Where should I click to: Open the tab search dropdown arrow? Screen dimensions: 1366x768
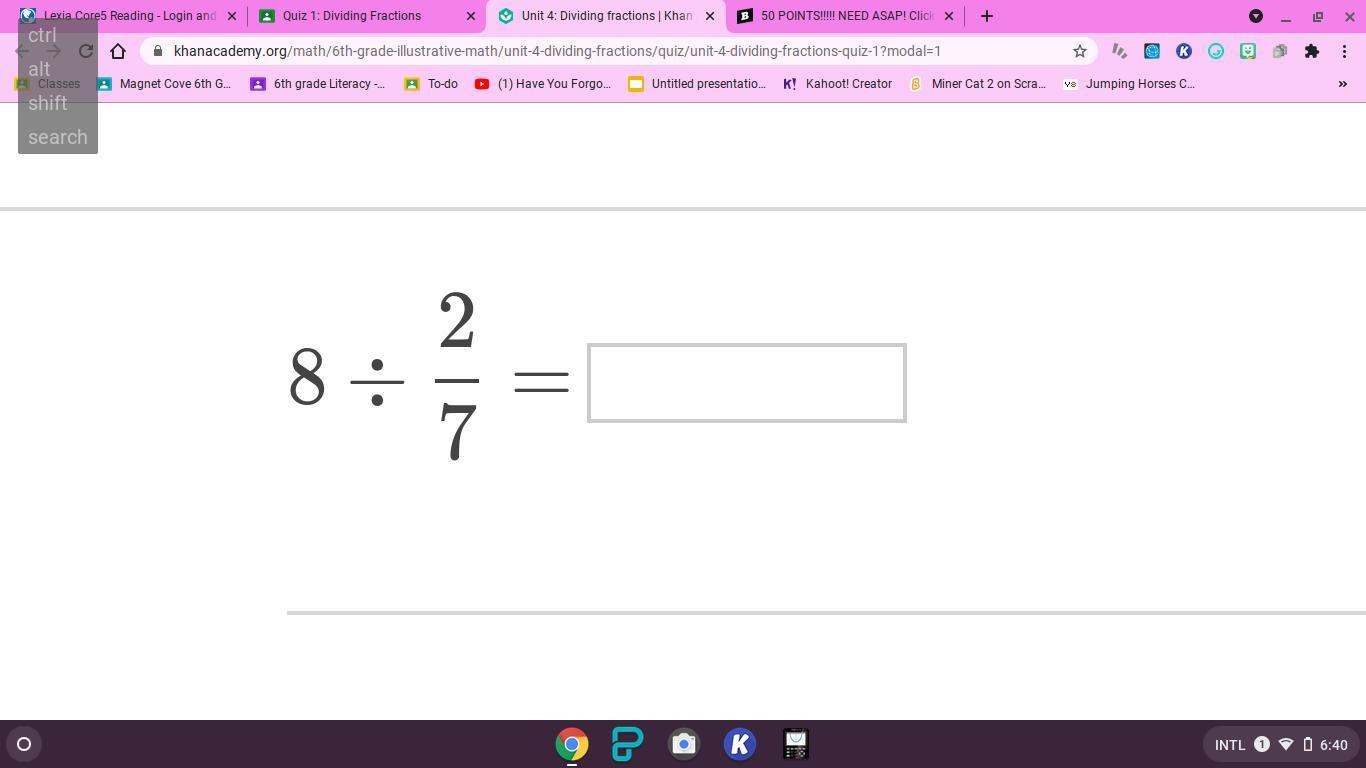pos(1256,16)
